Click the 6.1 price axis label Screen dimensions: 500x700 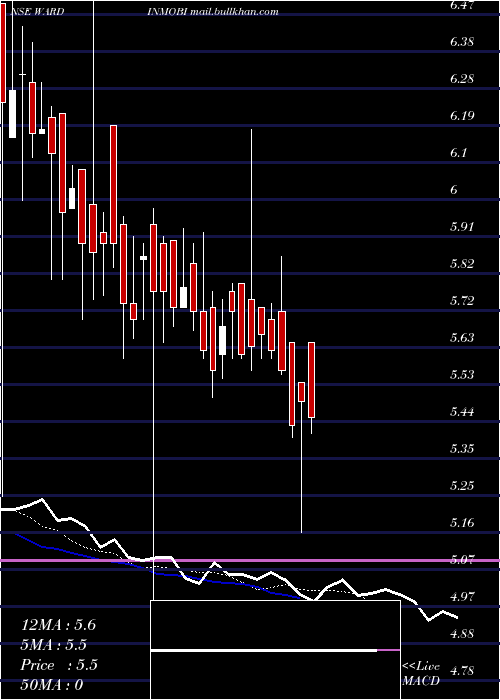[458, 154]
